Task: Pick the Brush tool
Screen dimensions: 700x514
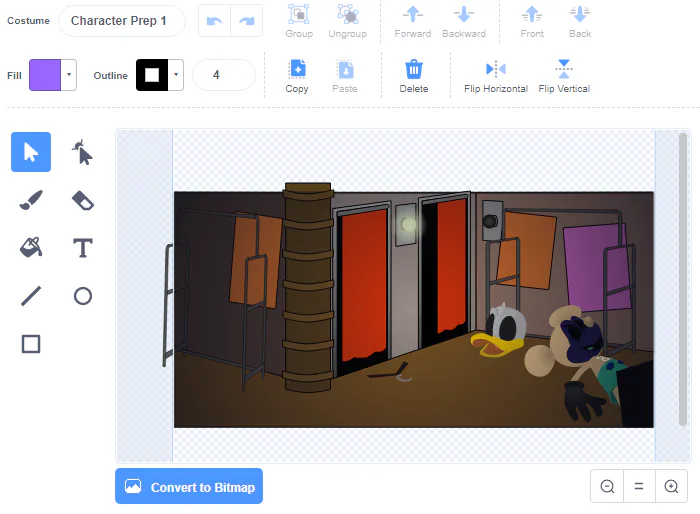Action: pos(31,200)
